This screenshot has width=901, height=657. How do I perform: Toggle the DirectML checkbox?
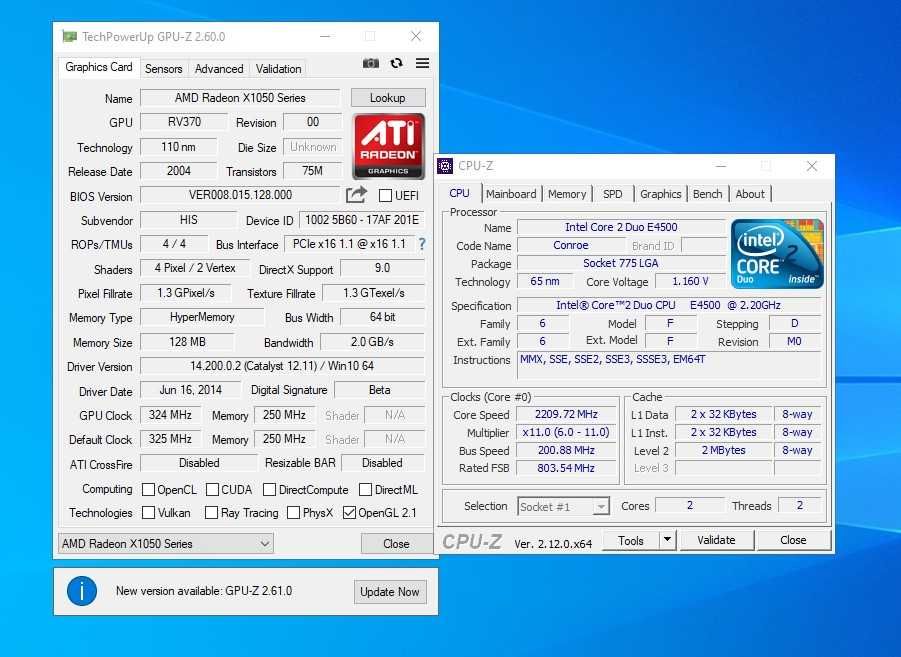pyautogui.click(x=365, y=489)
